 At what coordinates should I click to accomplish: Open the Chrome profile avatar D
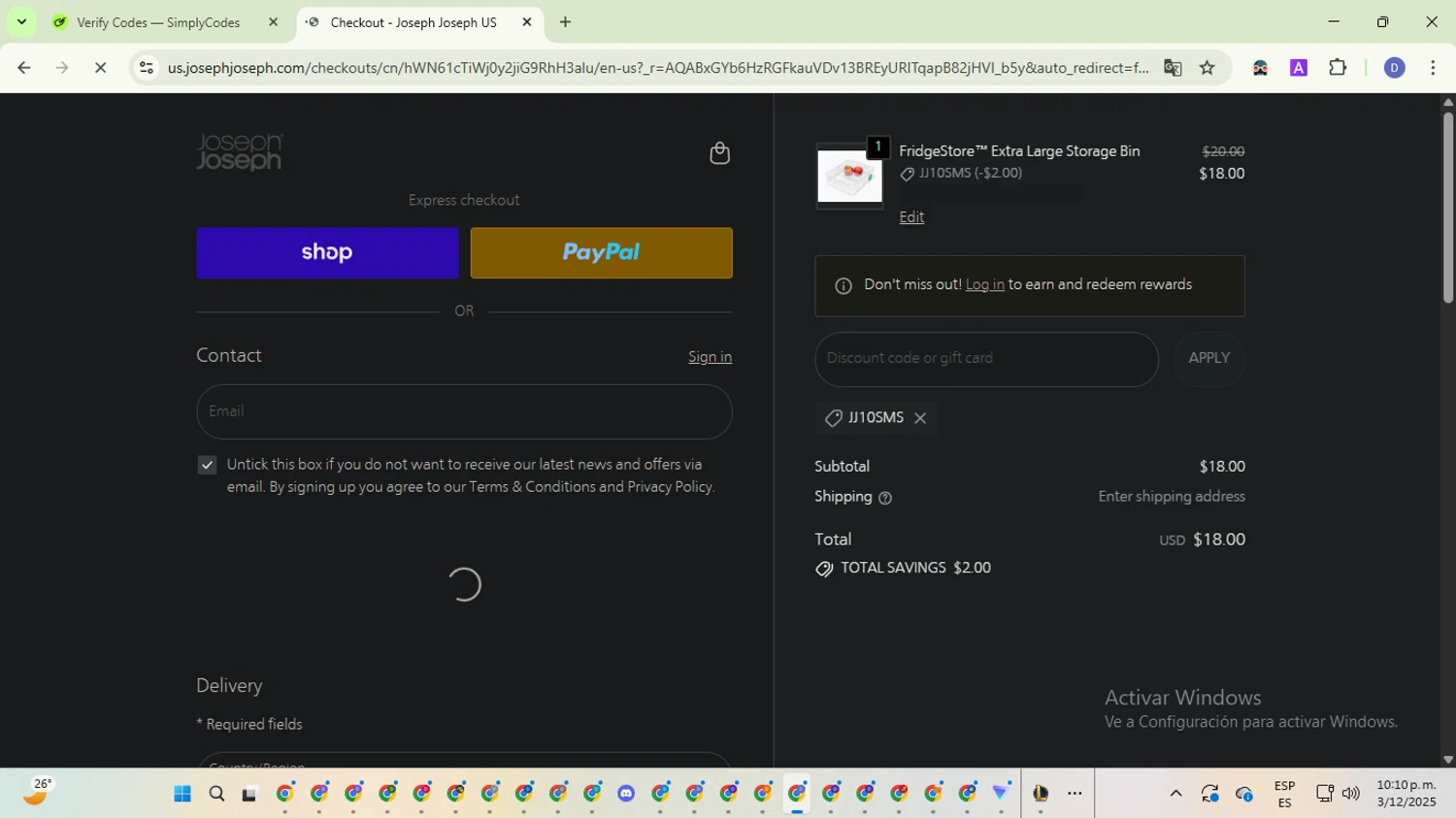[1394, 68]
